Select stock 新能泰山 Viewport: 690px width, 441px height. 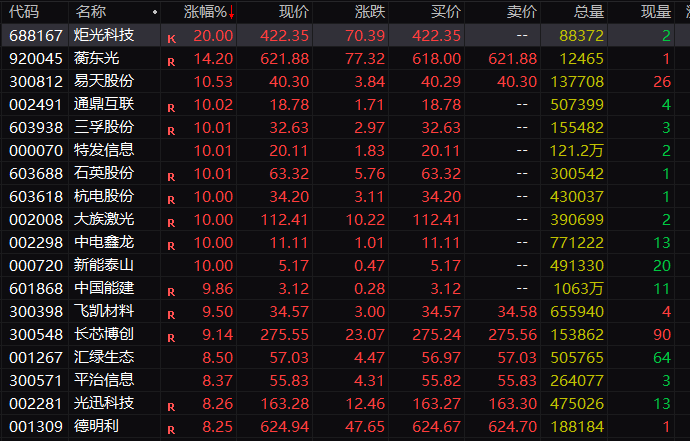click(104, 265)
